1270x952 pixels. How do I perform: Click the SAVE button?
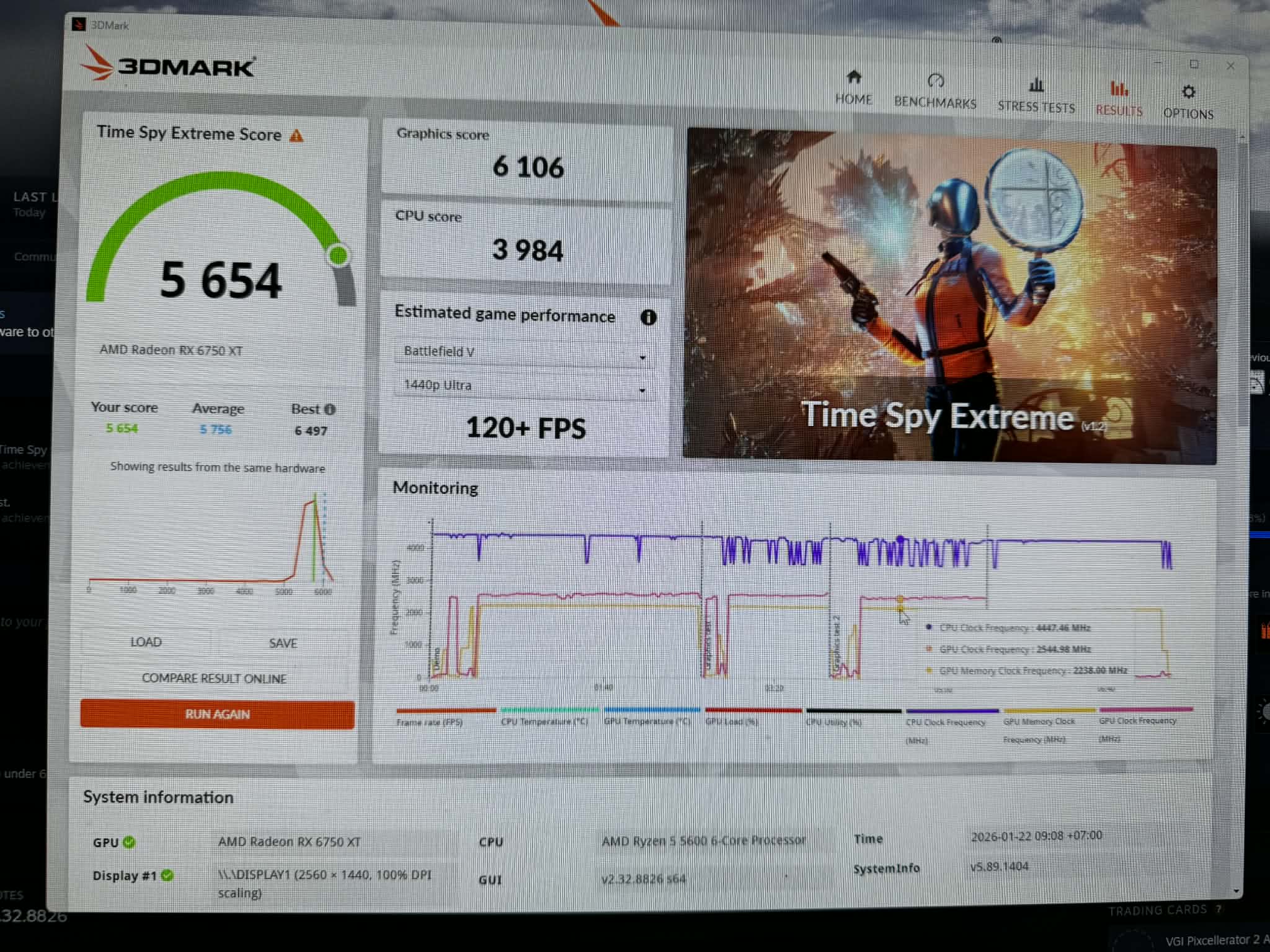(283, 643)
